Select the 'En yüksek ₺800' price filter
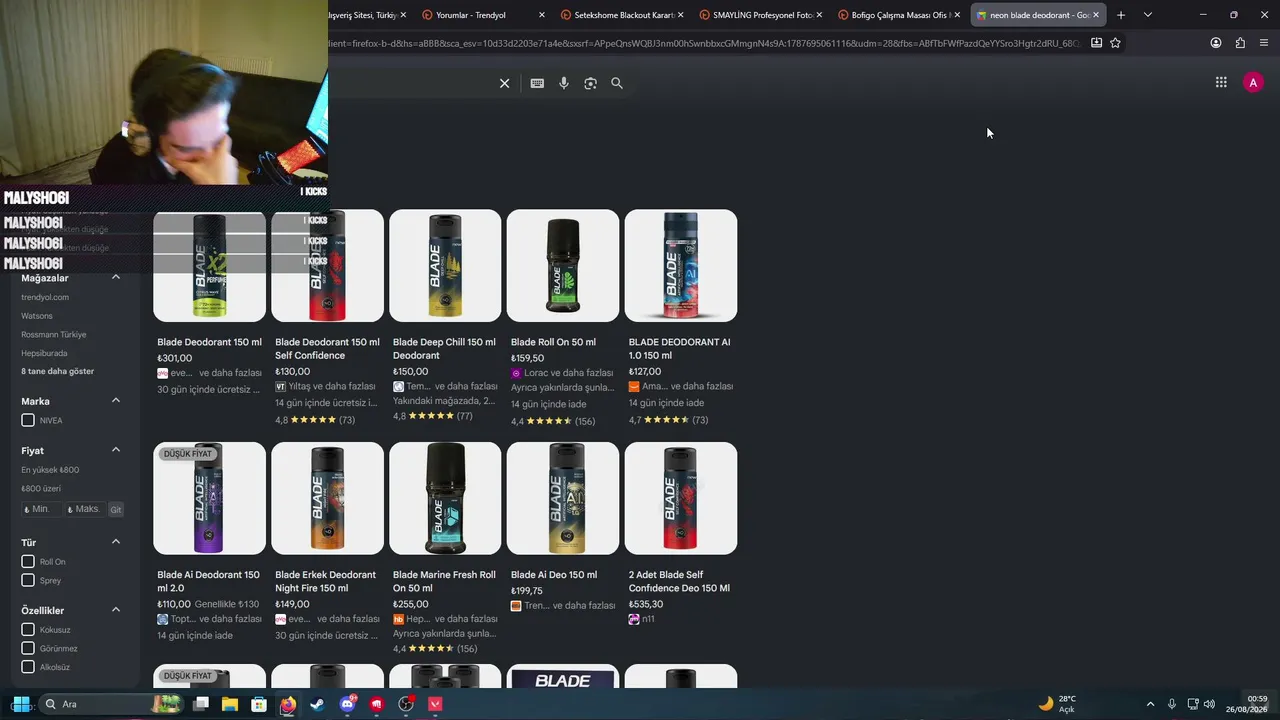 [50, 470]
